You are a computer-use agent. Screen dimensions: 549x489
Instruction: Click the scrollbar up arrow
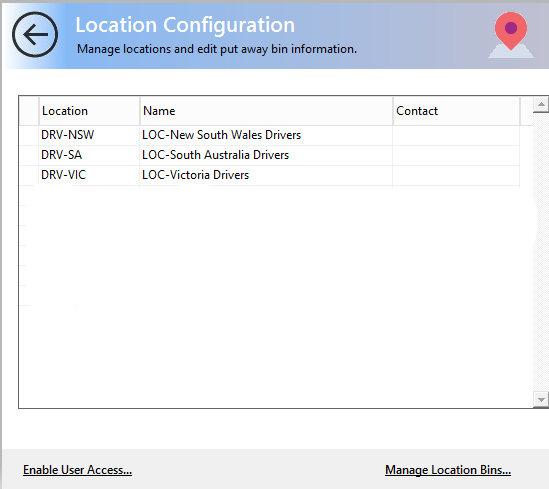click(x=541, y=104)
